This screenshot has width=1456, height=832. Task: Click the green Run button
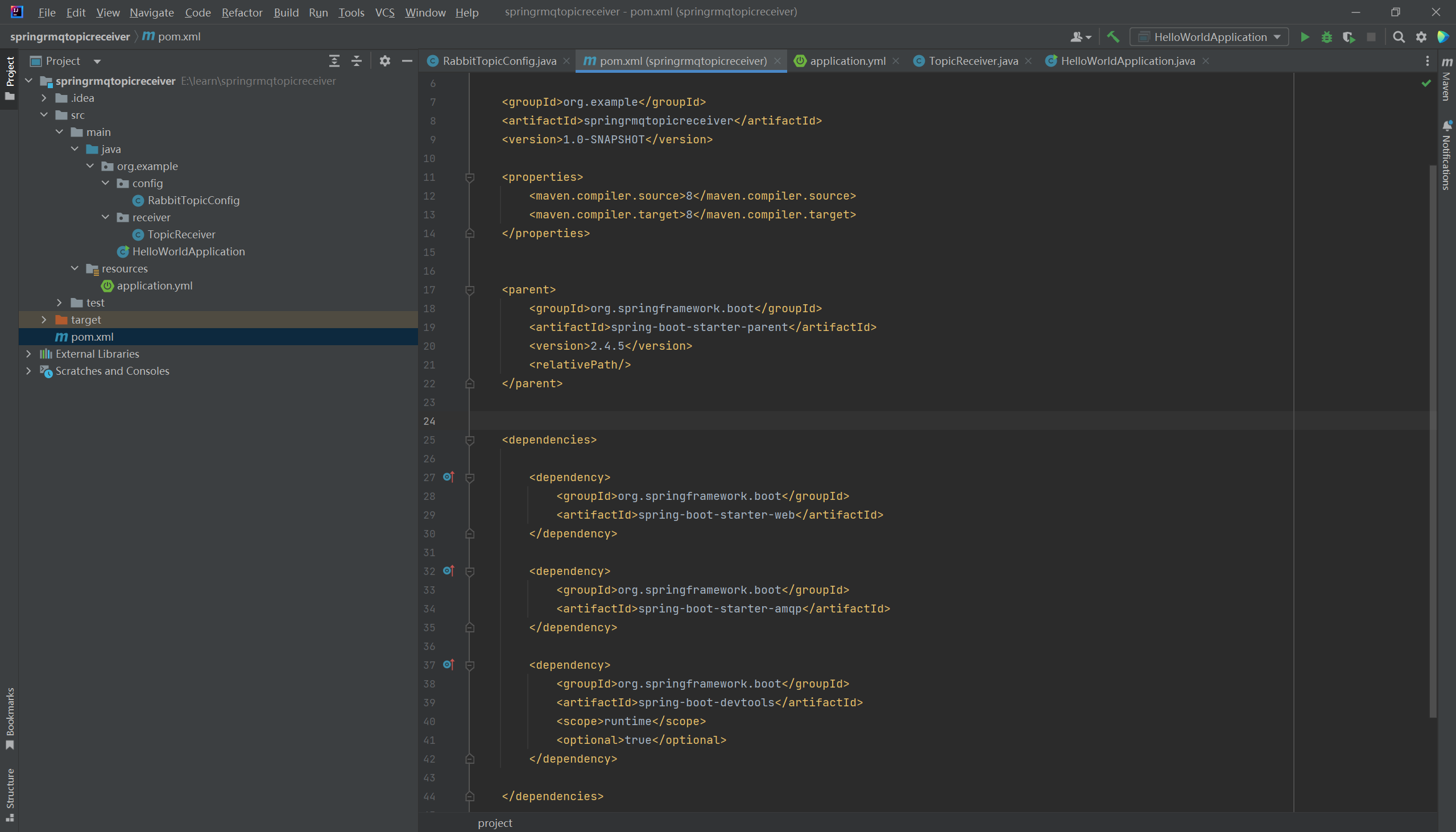point(1305,37)
